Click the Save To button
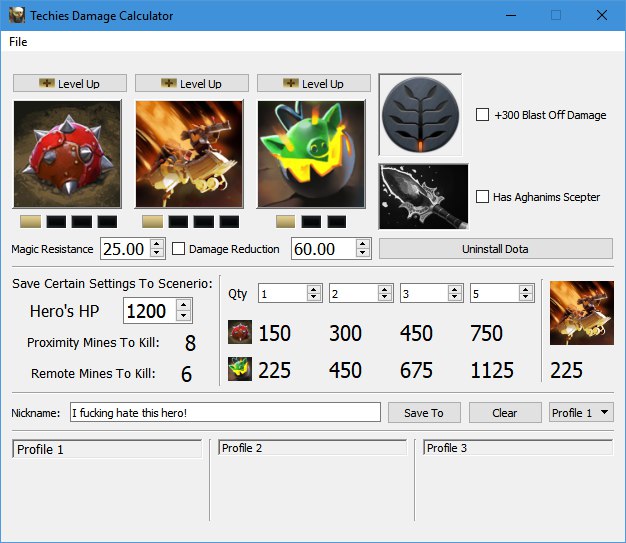This screenshot has height=543, width=626. [423, 413]
